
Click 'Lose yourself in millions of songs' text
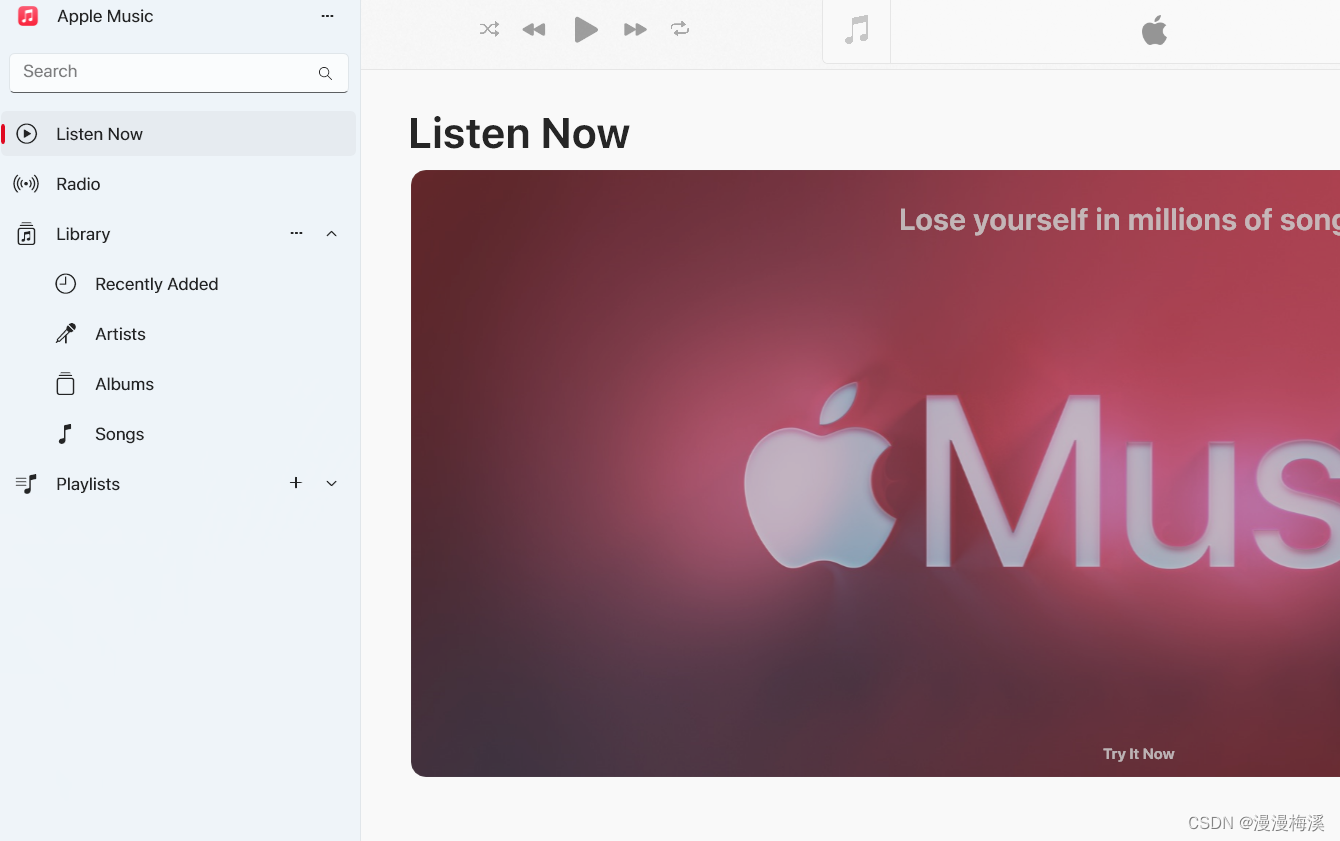point(1119,220)
